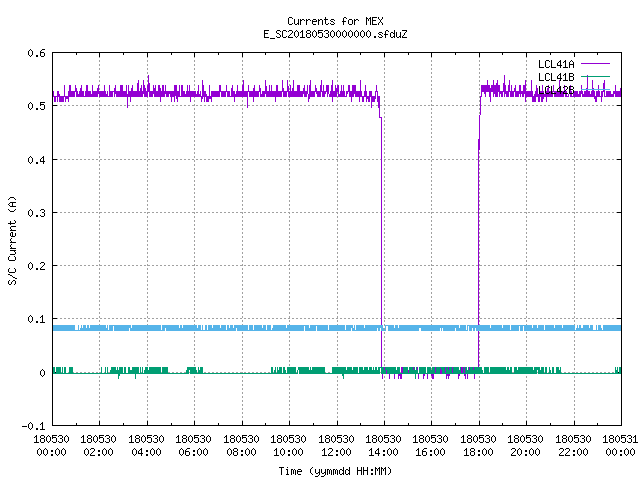The image size is (640, 480).
Task: Click the -0.1 y-axis tick value
Action: pos(33,426)
